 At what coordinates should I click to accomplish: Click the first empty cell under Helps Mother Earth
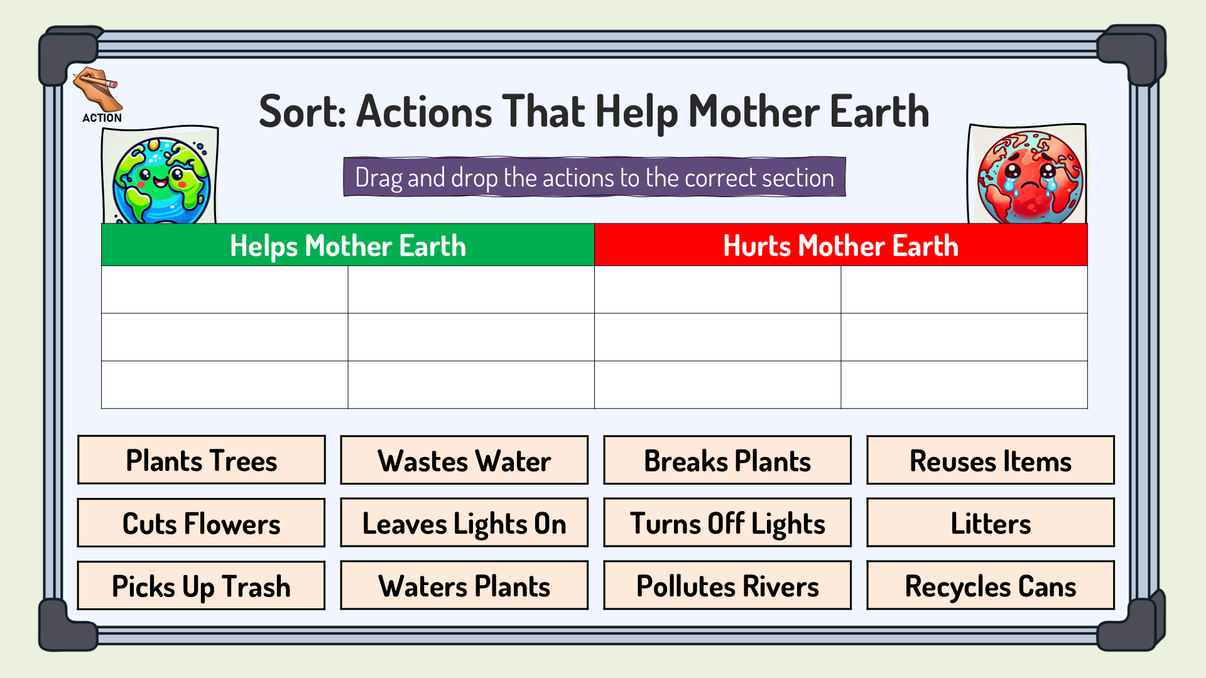pos(224,290)
